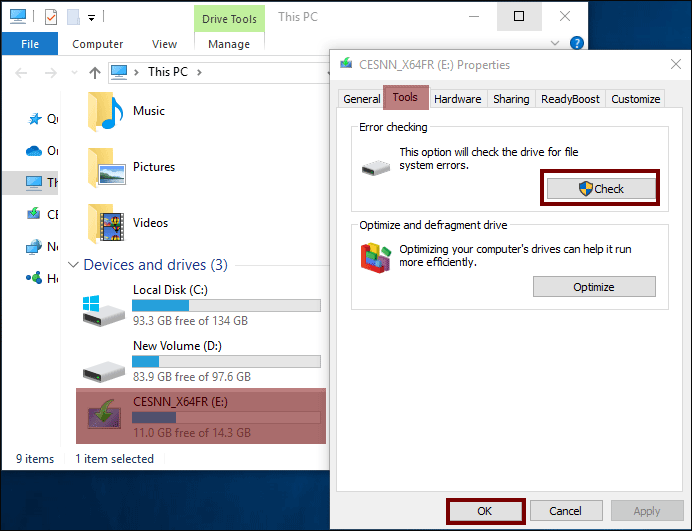Click the Check button for error checking
Screen dimensions: 692x531
click(x=601, y=189)
